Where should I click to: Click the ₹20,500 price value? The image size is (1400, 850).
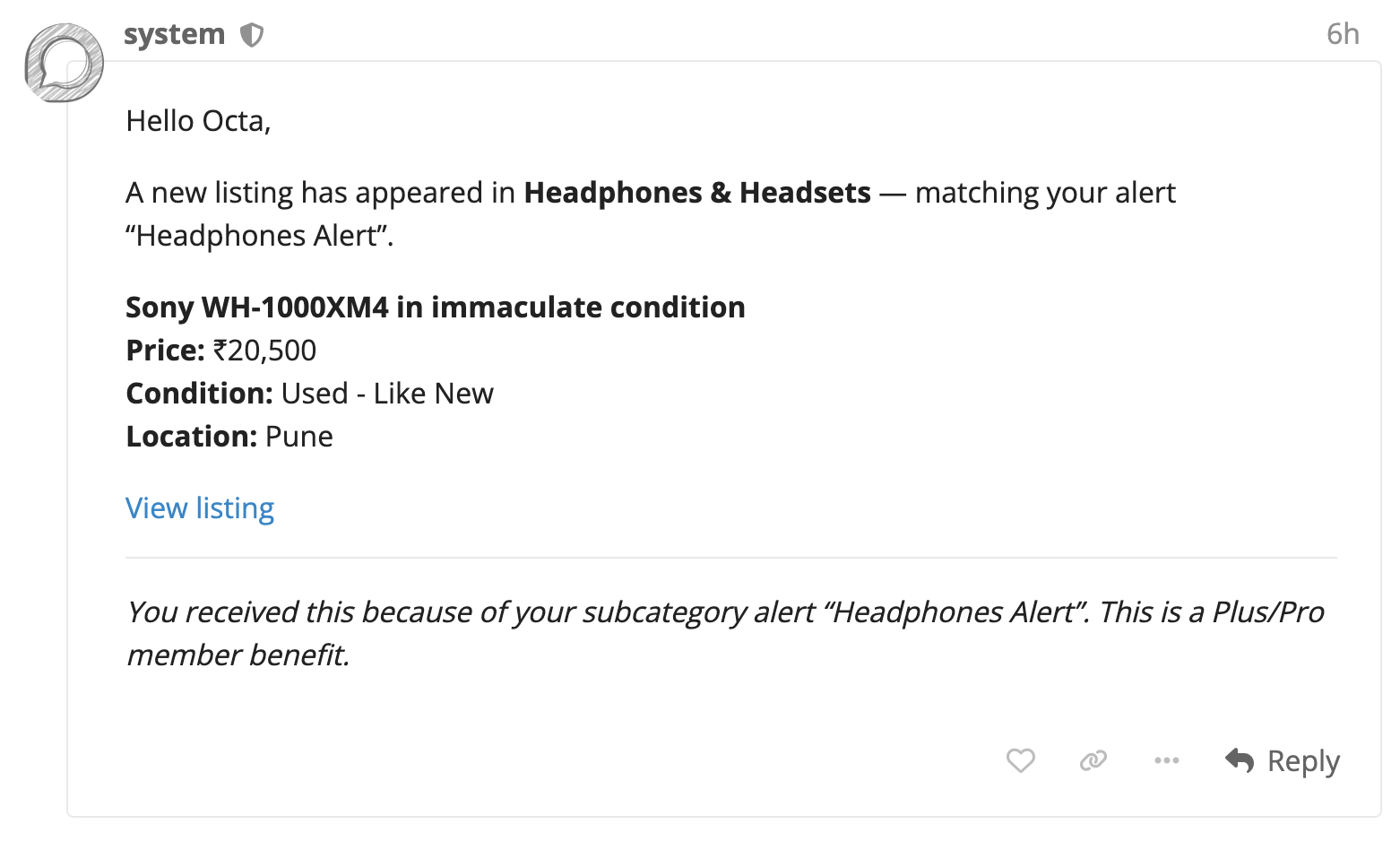(x=264, y=351)
